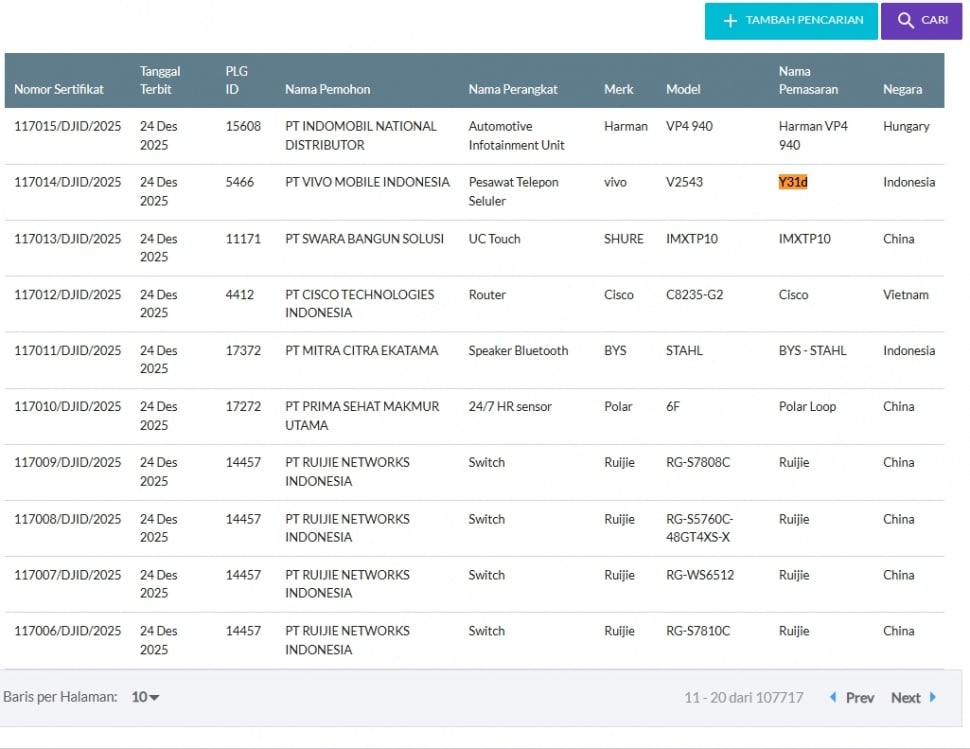Click the TAMBAH PENCARIAN button

[x=791, y=20]
